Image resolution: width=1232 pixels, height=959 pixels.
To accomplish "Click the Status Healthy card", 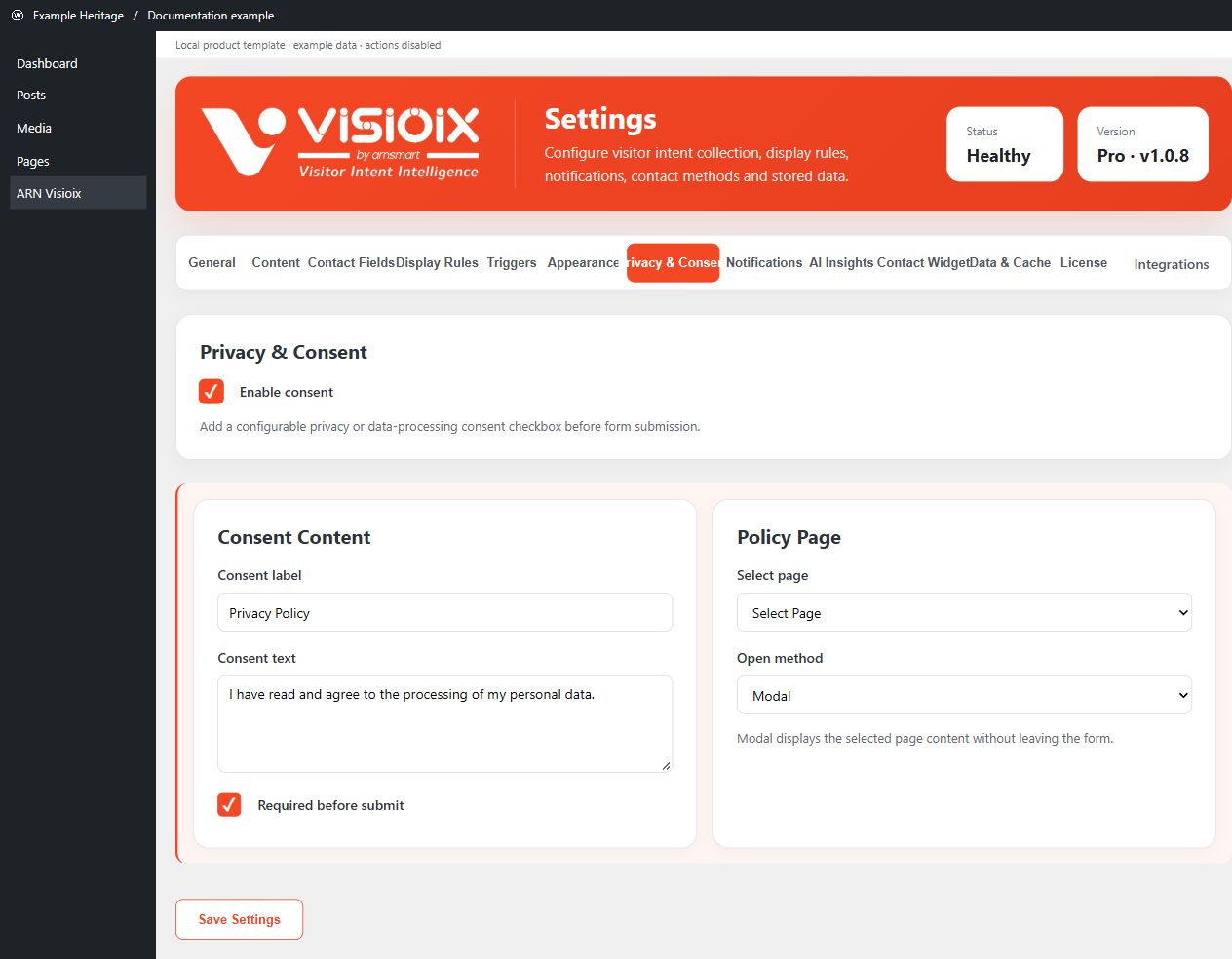I will point(1005,144).
